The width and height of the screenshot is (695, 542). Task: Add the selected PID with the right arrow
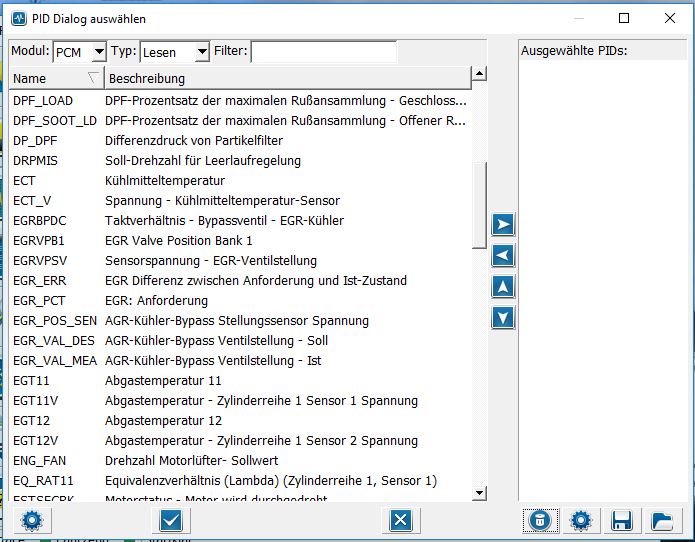[x=504, y=223]
